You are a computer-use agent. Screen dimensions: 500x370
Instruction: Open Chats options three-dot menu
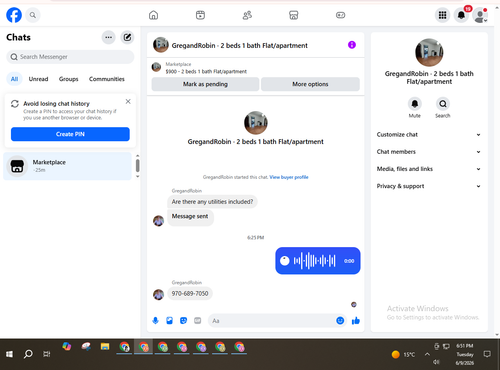108,37
